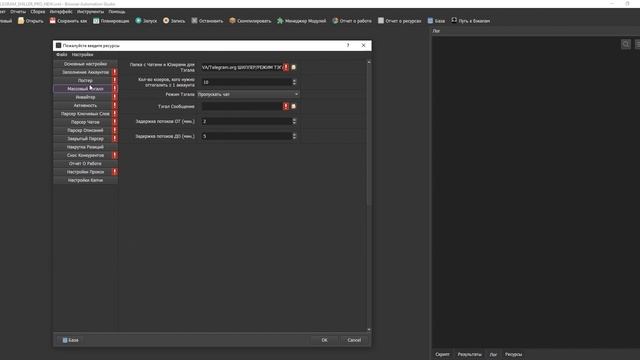
Task: Expand the Режим Тэгала dropdown
Action: tap(248, 94)
